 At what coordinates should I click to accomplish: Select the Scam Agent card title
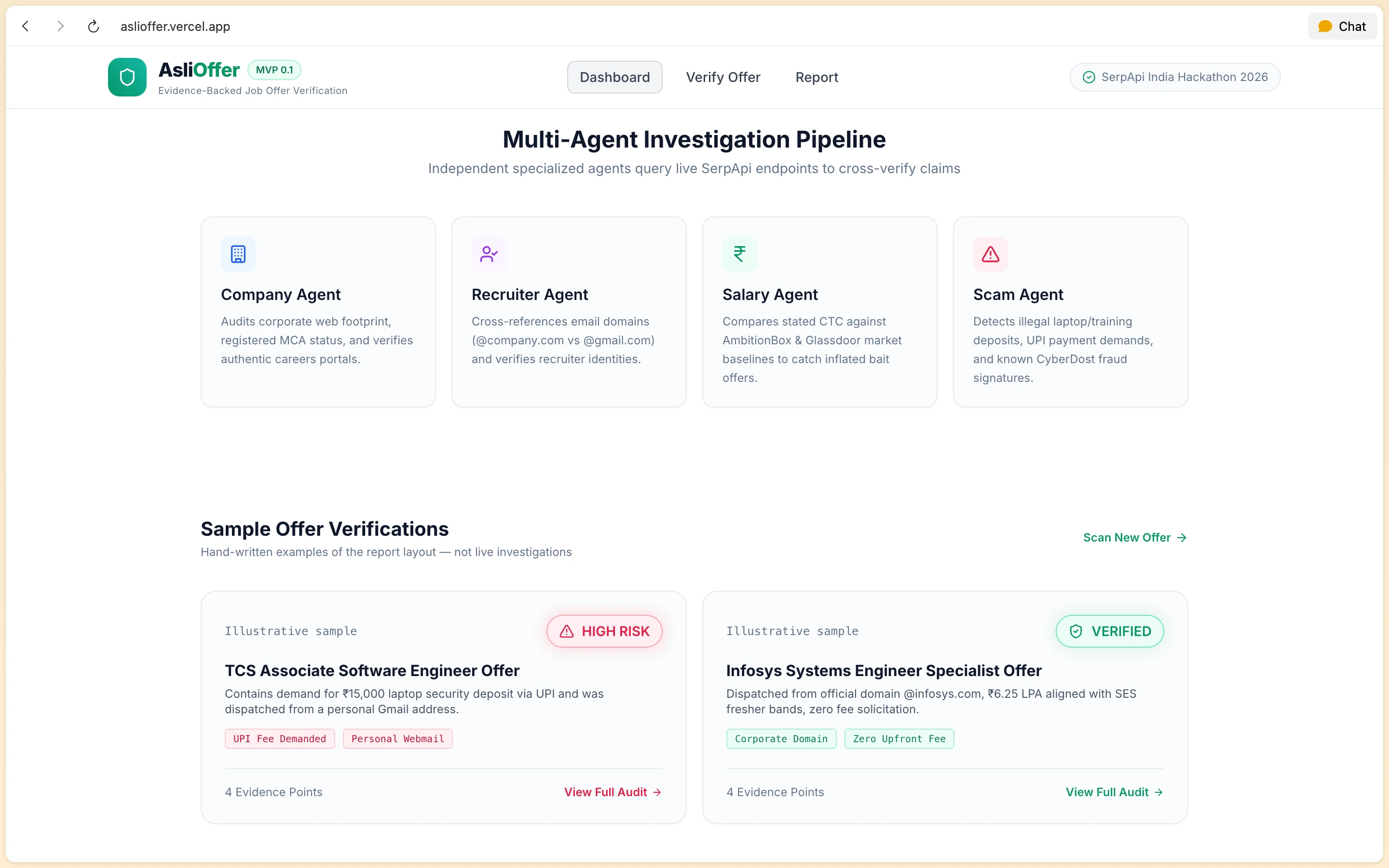(1018, 295)
